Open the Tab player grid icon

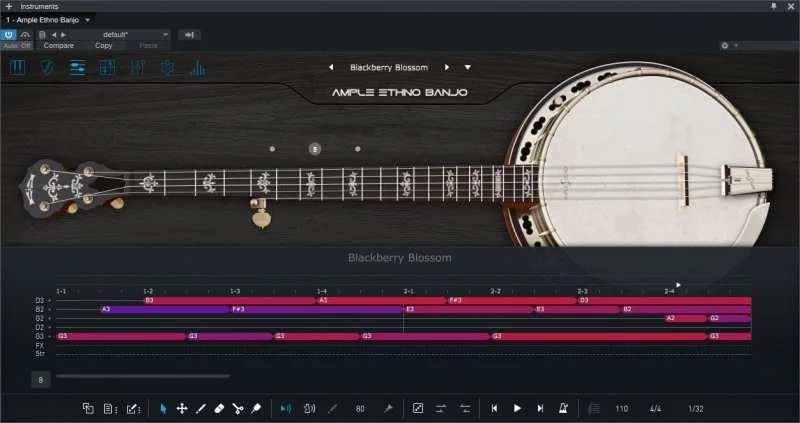(x=108, y=67)
